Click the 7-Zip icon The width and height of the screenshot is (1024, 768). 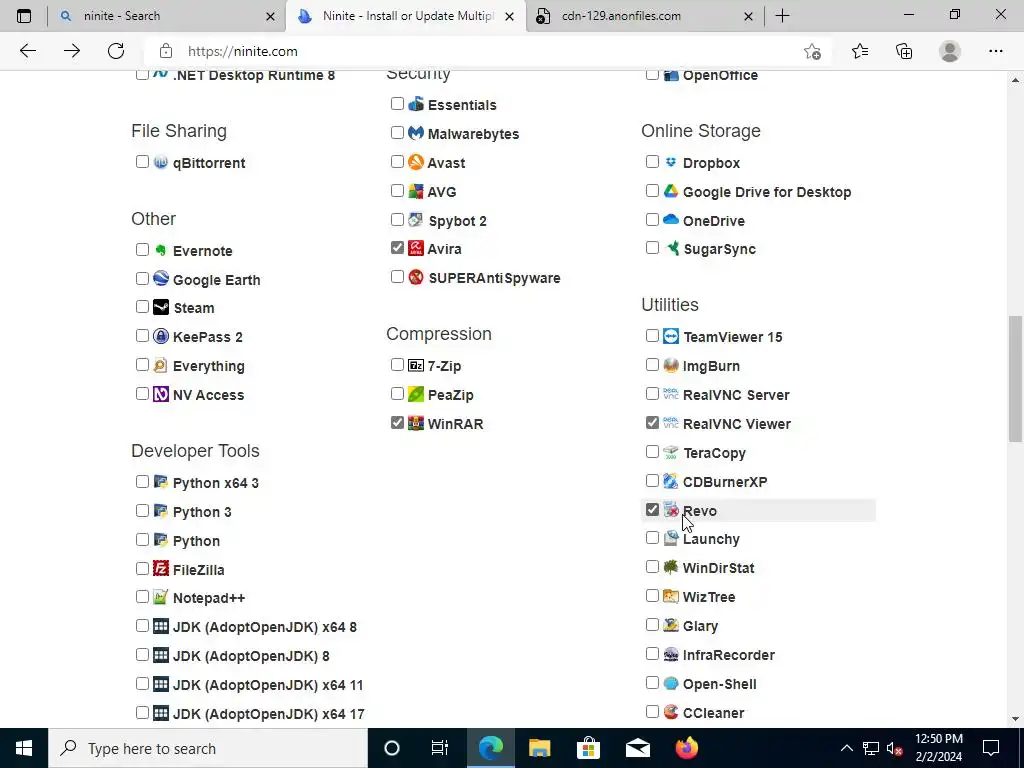pos(416,365)
